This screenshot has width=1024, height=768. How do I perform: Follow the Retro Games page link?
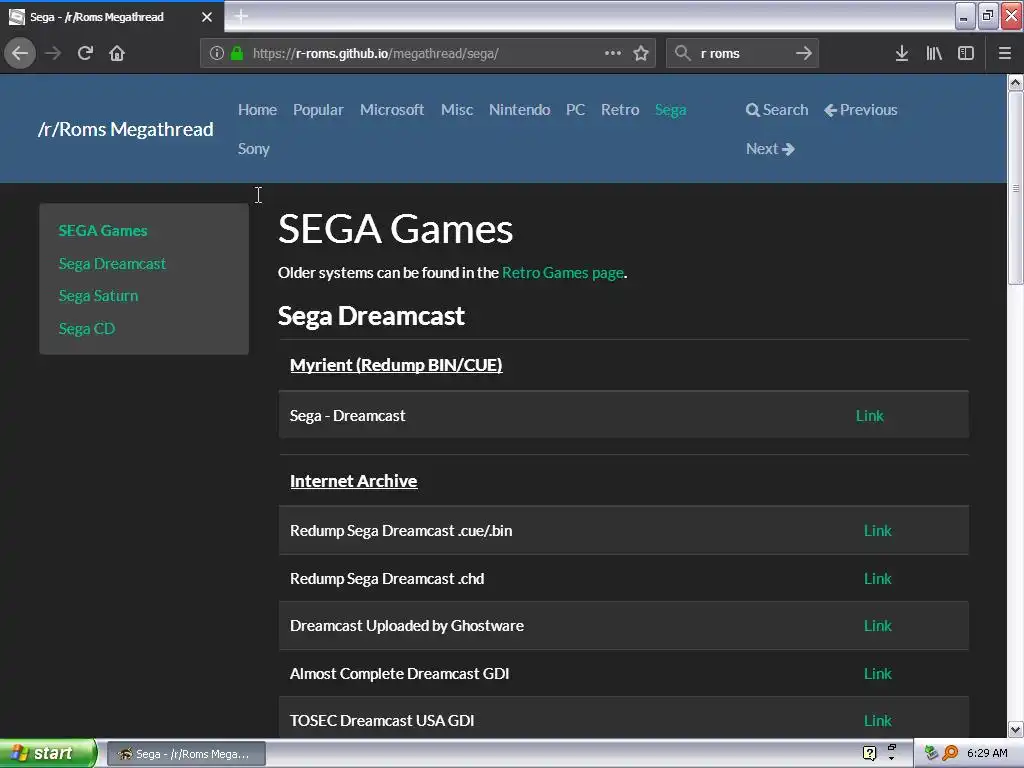[563, 273]
